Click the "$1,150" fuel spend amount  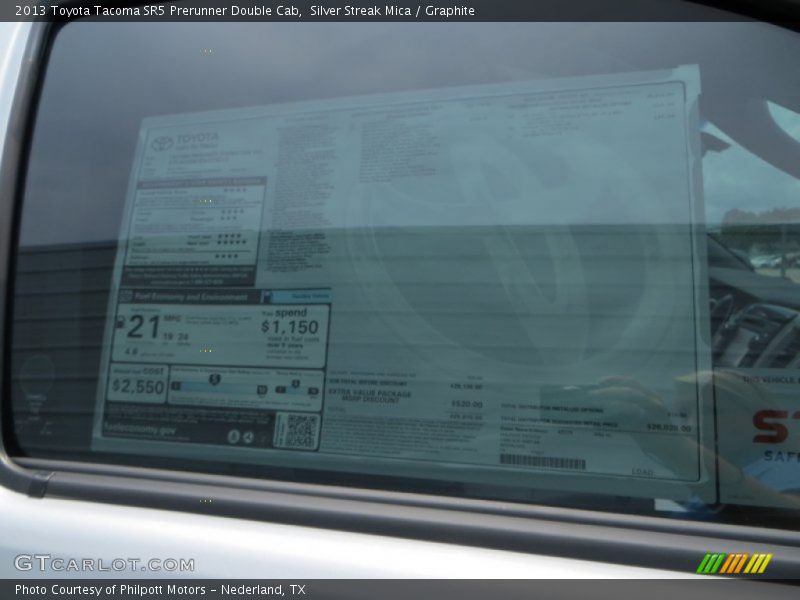click(290, 327)
